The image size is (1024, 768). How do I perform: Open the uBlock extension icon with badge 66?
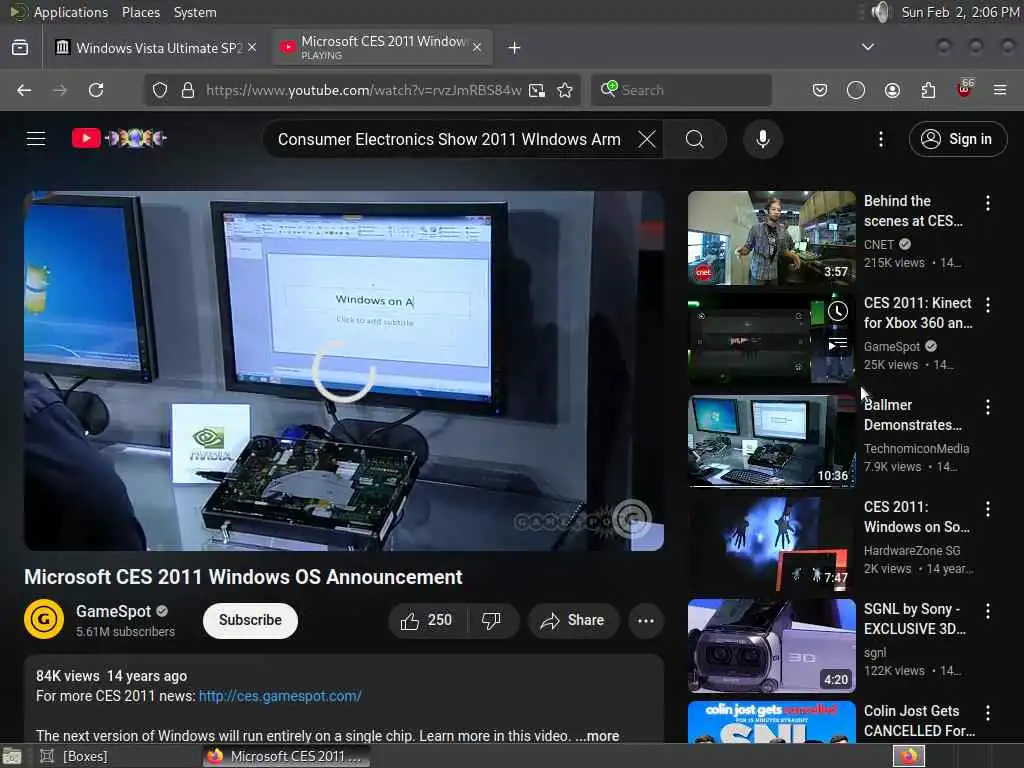coord(965,89)
